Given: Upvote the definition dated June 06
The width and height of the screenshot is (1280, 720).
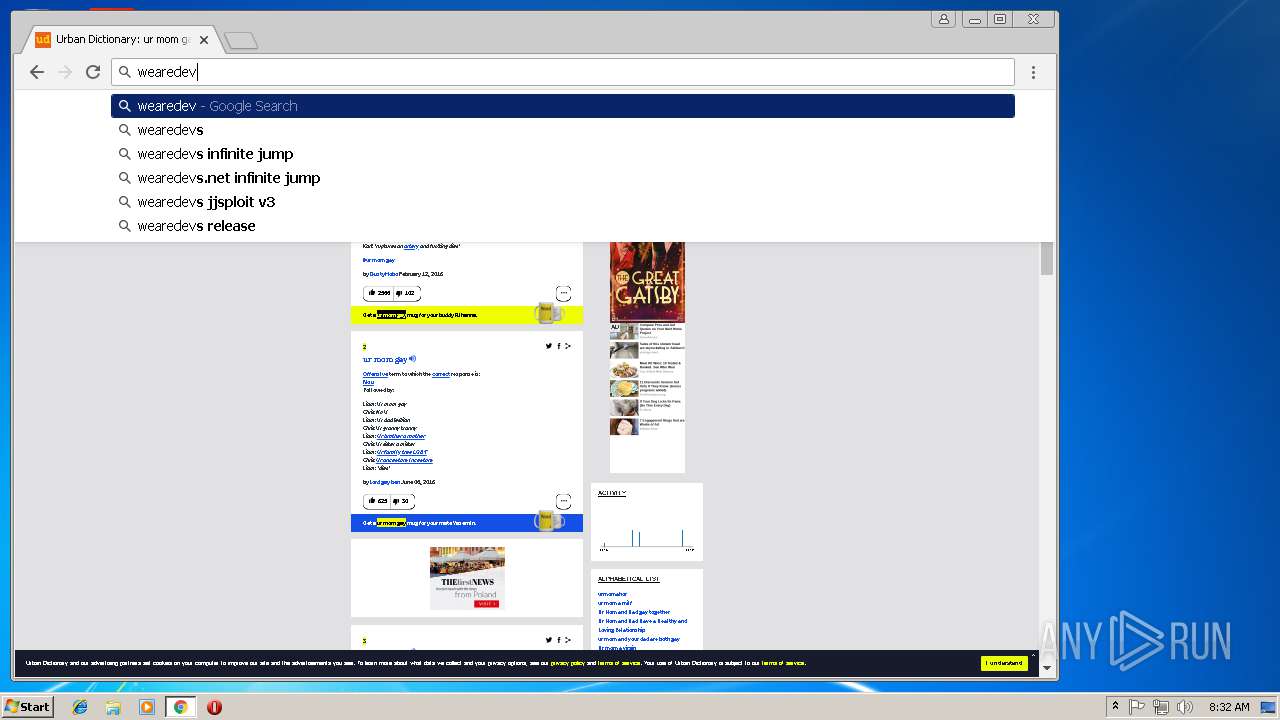Looking at the screenshot, I should 377,501.
